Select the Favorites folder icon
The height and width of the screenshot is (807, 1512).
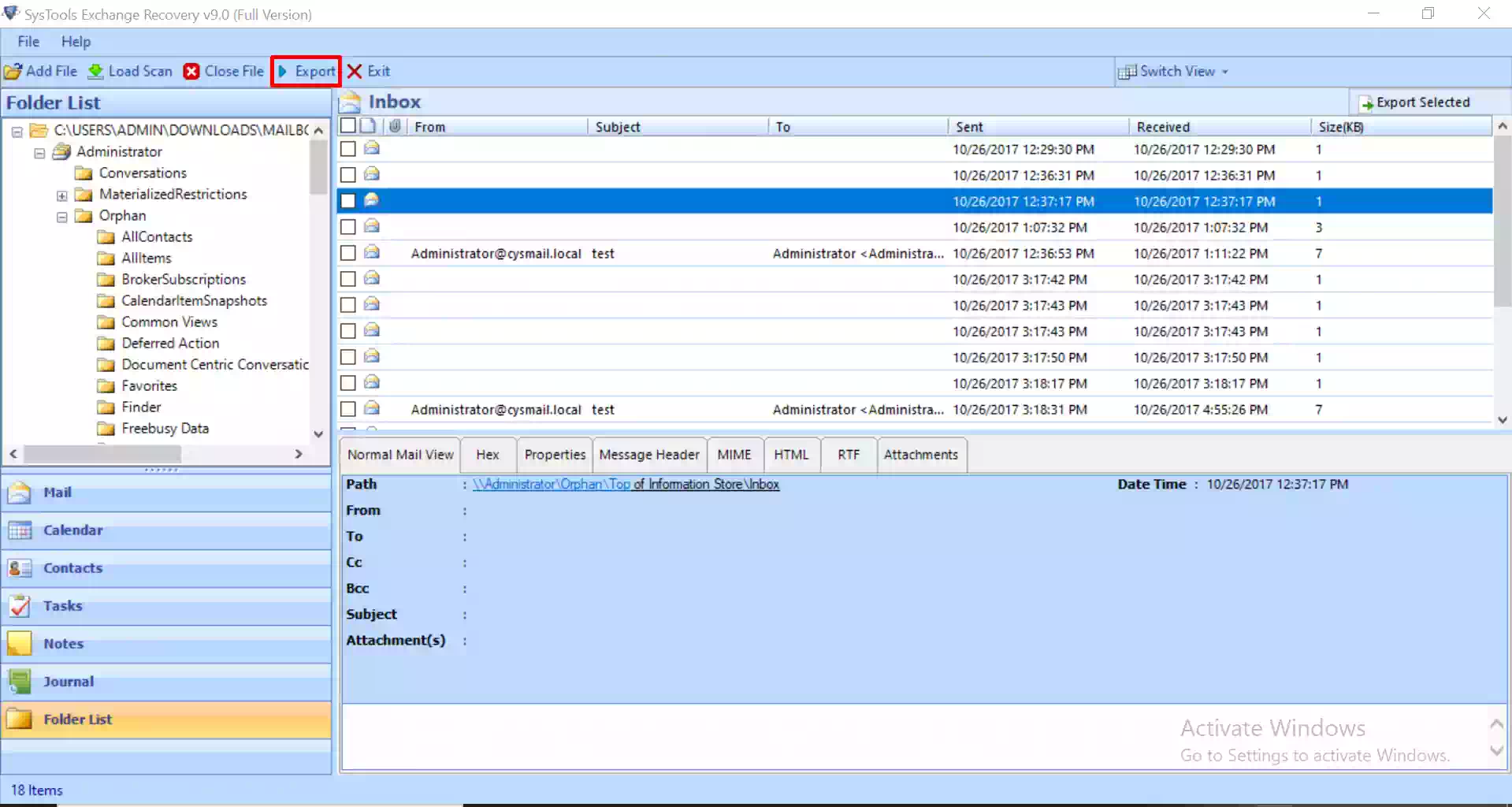[106, 386]
